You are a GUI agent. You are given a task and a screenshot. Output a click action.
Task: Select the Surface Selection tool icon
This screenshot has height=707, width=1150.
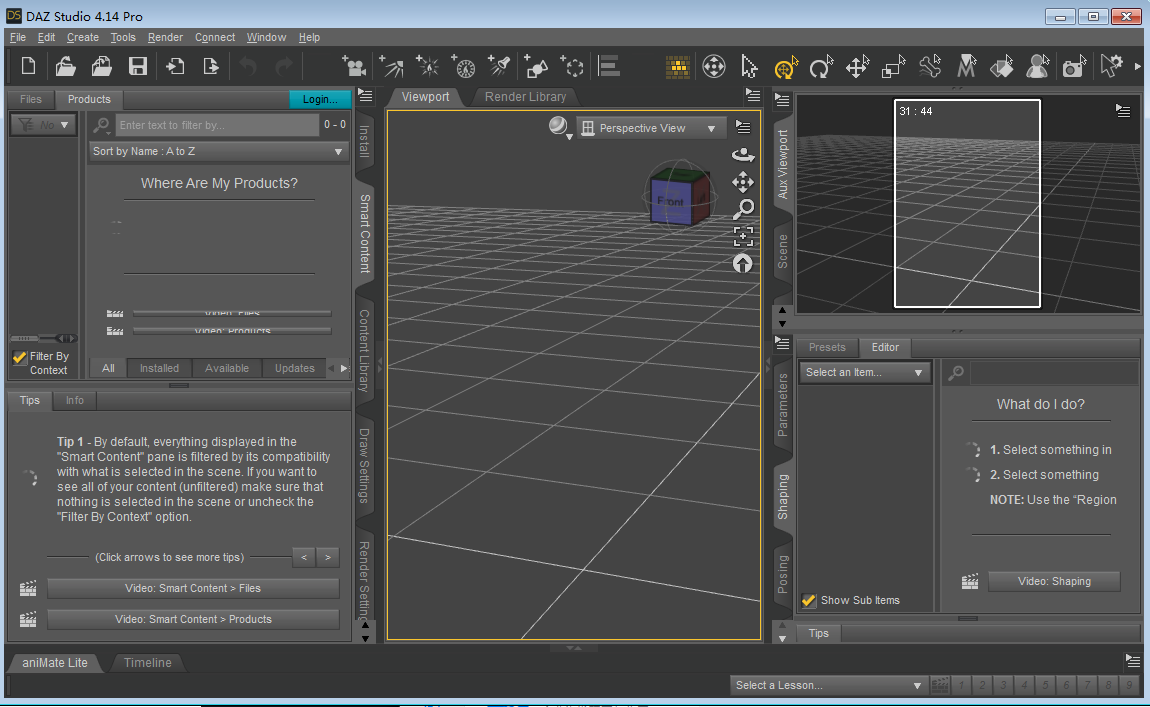pos(1002,67)
